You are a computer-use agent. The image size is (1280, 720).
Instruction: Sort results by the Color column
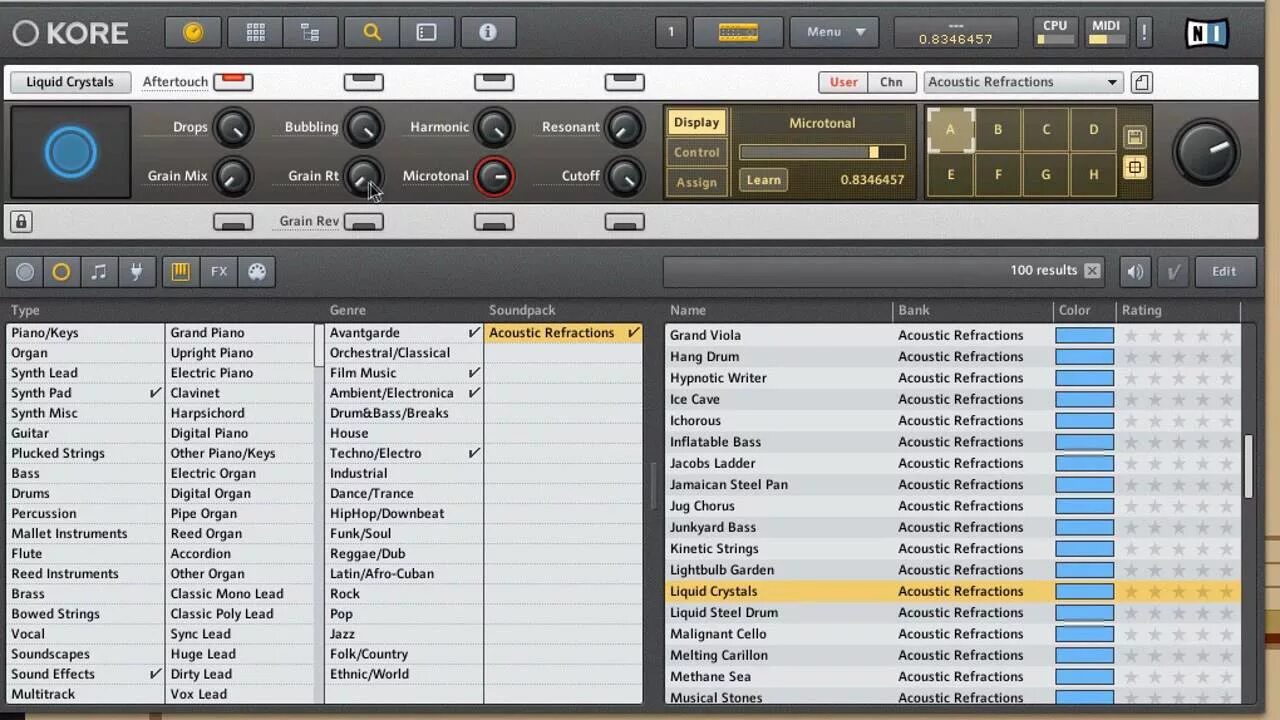point(1085,311)
